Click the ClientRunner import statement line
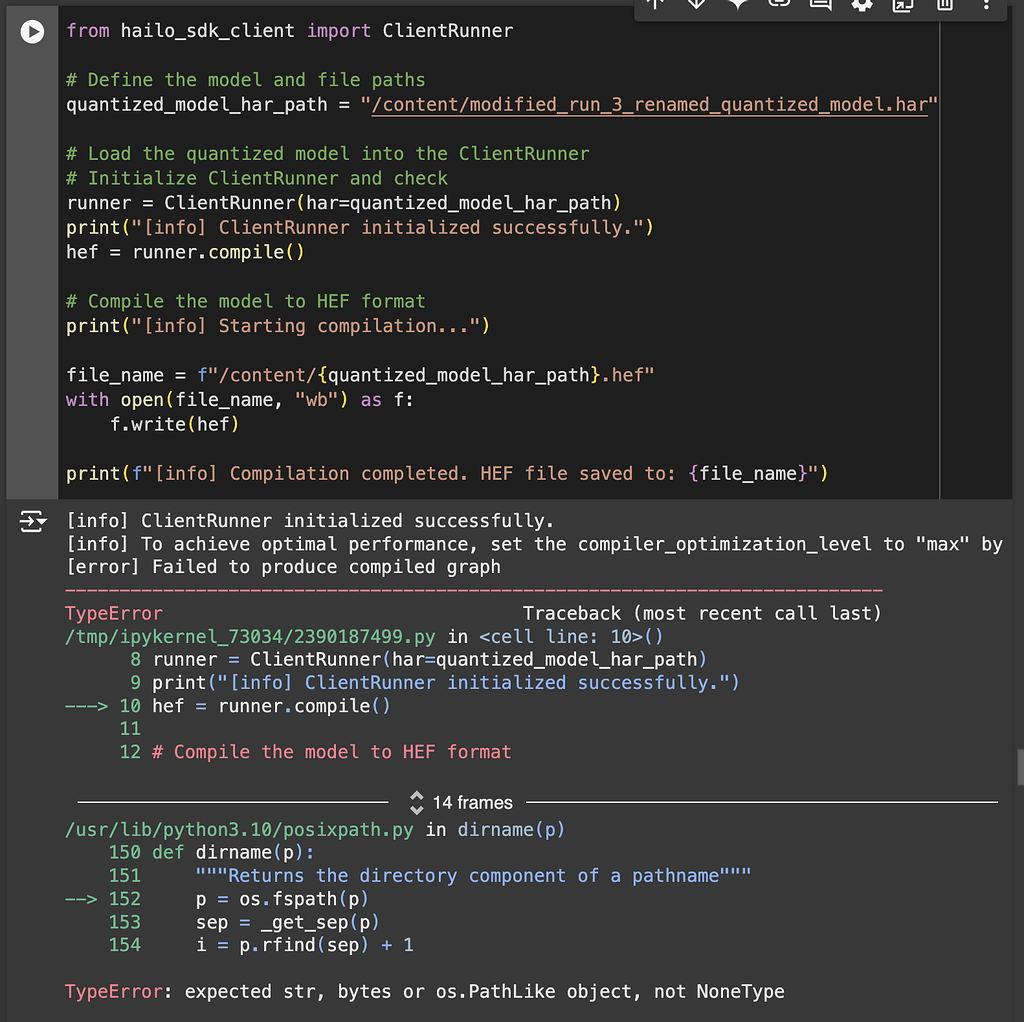 [x=289, y=31]
